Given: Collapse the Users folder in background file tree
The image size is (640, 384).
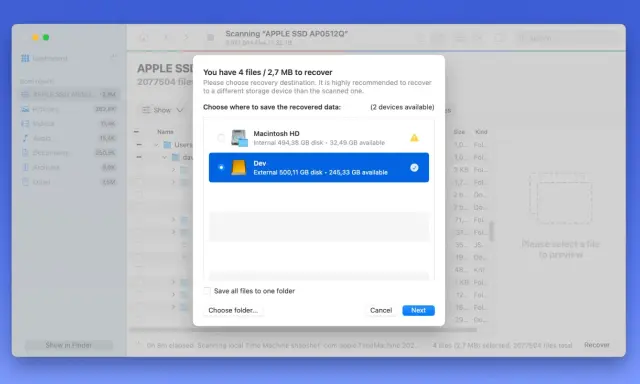Looking at the screenshot, I should click(156, 144).
